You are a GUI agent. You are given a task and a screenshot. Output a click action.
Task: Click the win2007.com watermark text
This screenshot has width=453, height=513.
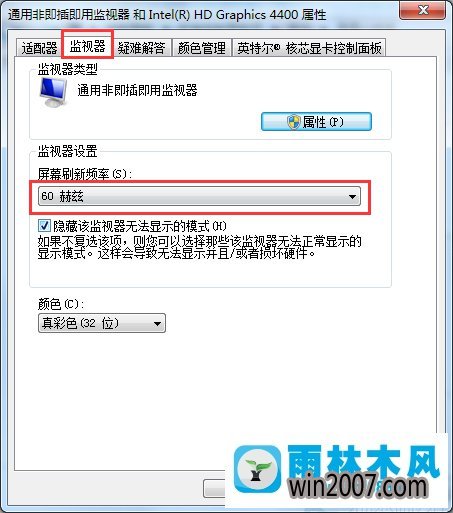(x=358, y=487)
